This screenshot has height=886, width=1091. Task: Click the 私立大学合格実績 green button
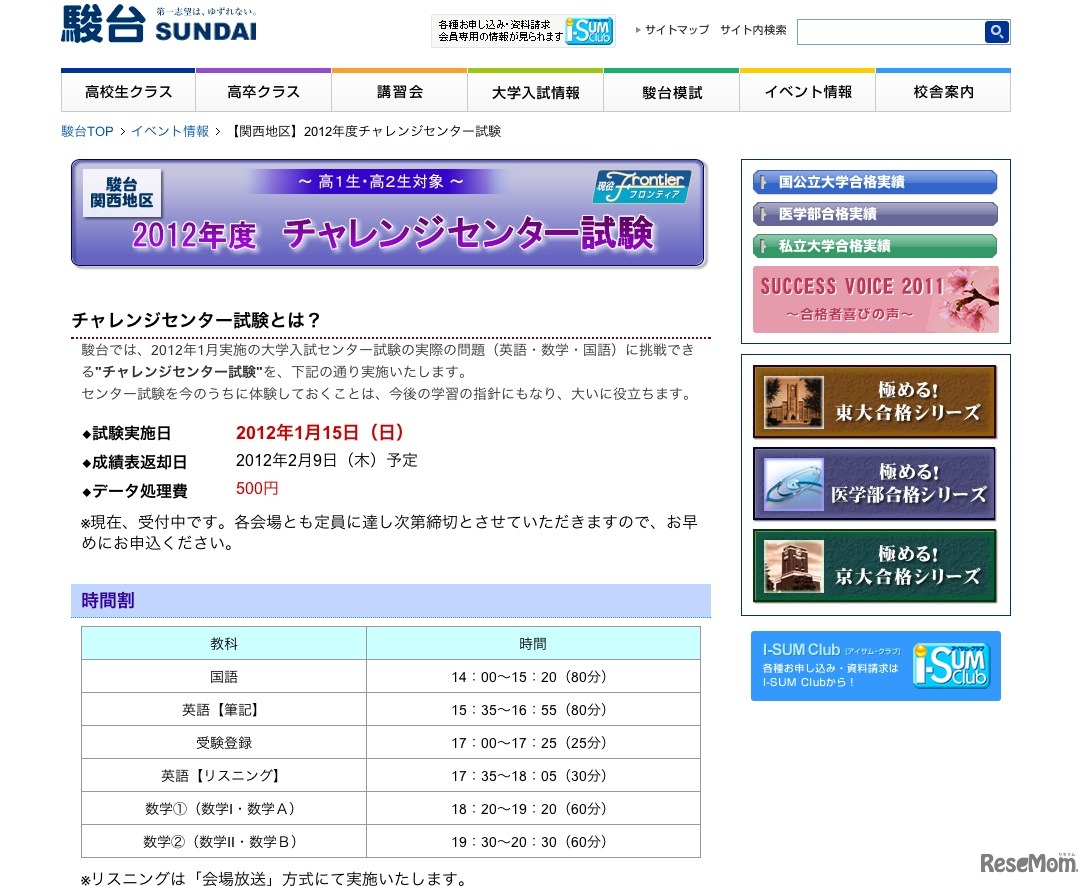[x=875, y=246]
